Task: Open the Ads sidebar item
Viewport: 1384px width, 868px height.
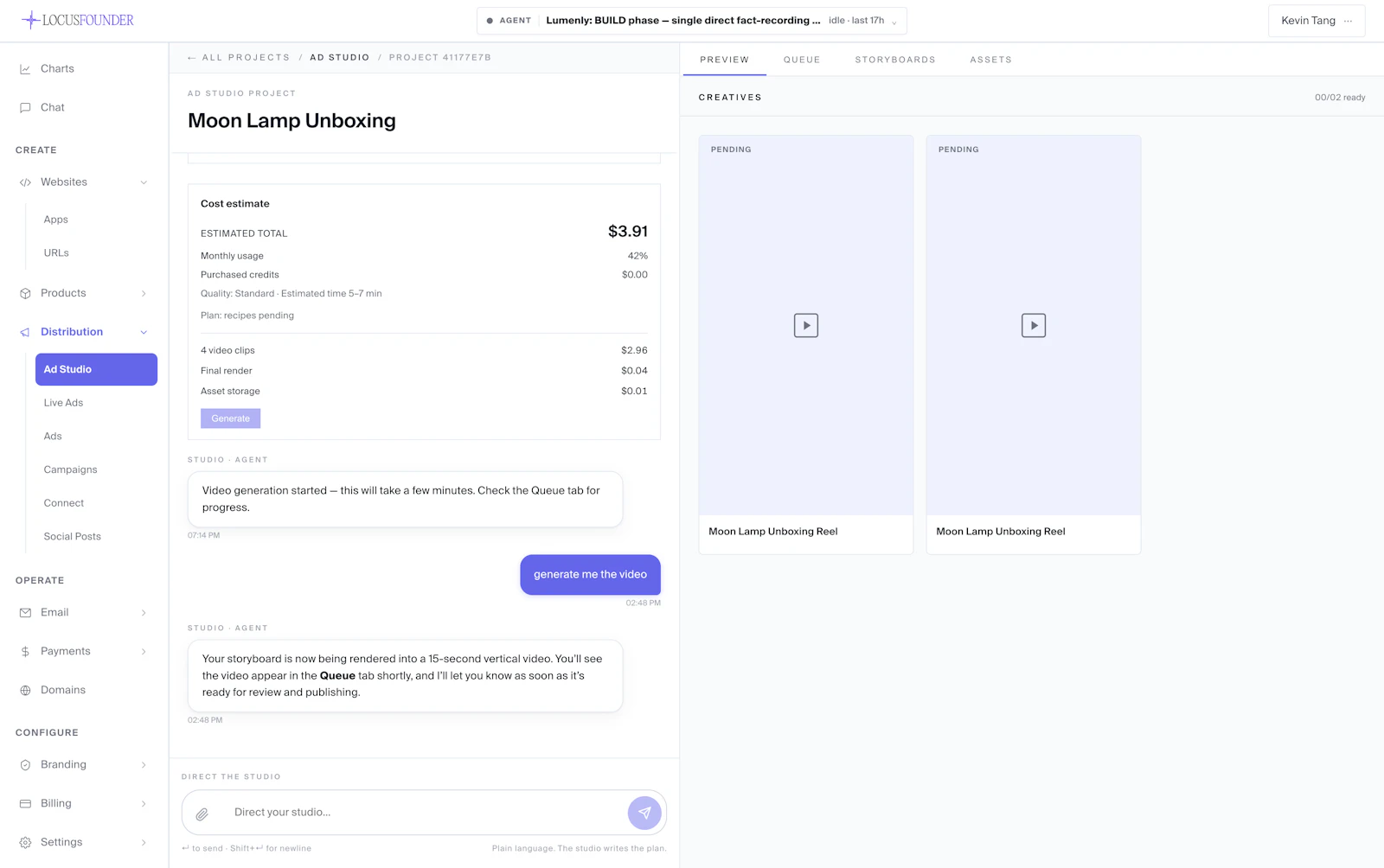Action: click(x=53, y=437)
